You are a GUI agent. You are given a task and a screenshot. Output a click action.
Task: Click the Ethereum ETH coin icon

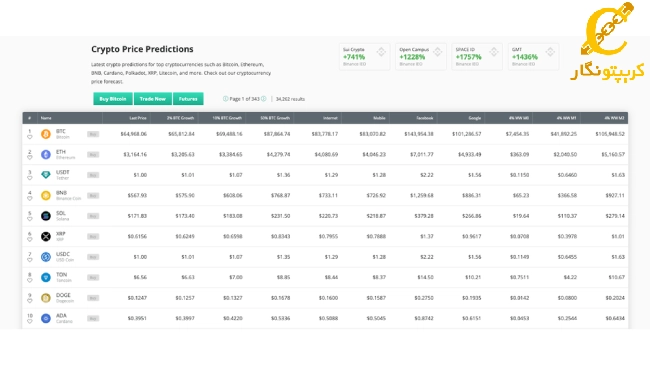(x=46, y=155)
